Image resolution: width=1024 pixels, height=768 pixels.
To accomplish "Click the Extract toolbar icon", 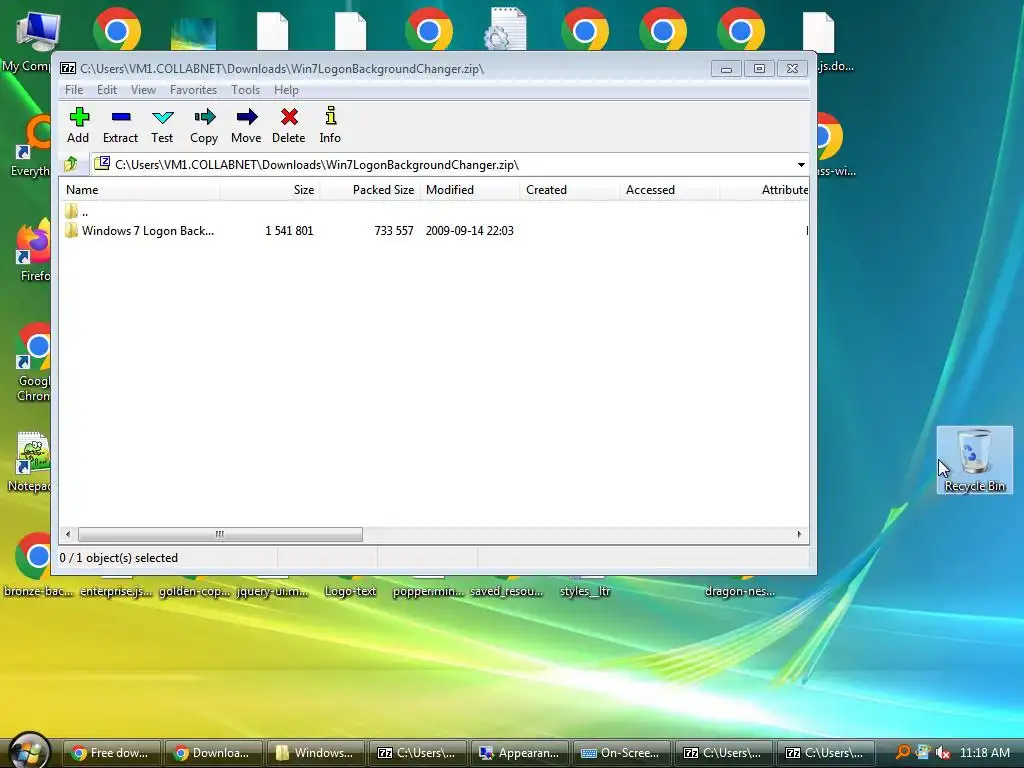I will click(121, 117).
